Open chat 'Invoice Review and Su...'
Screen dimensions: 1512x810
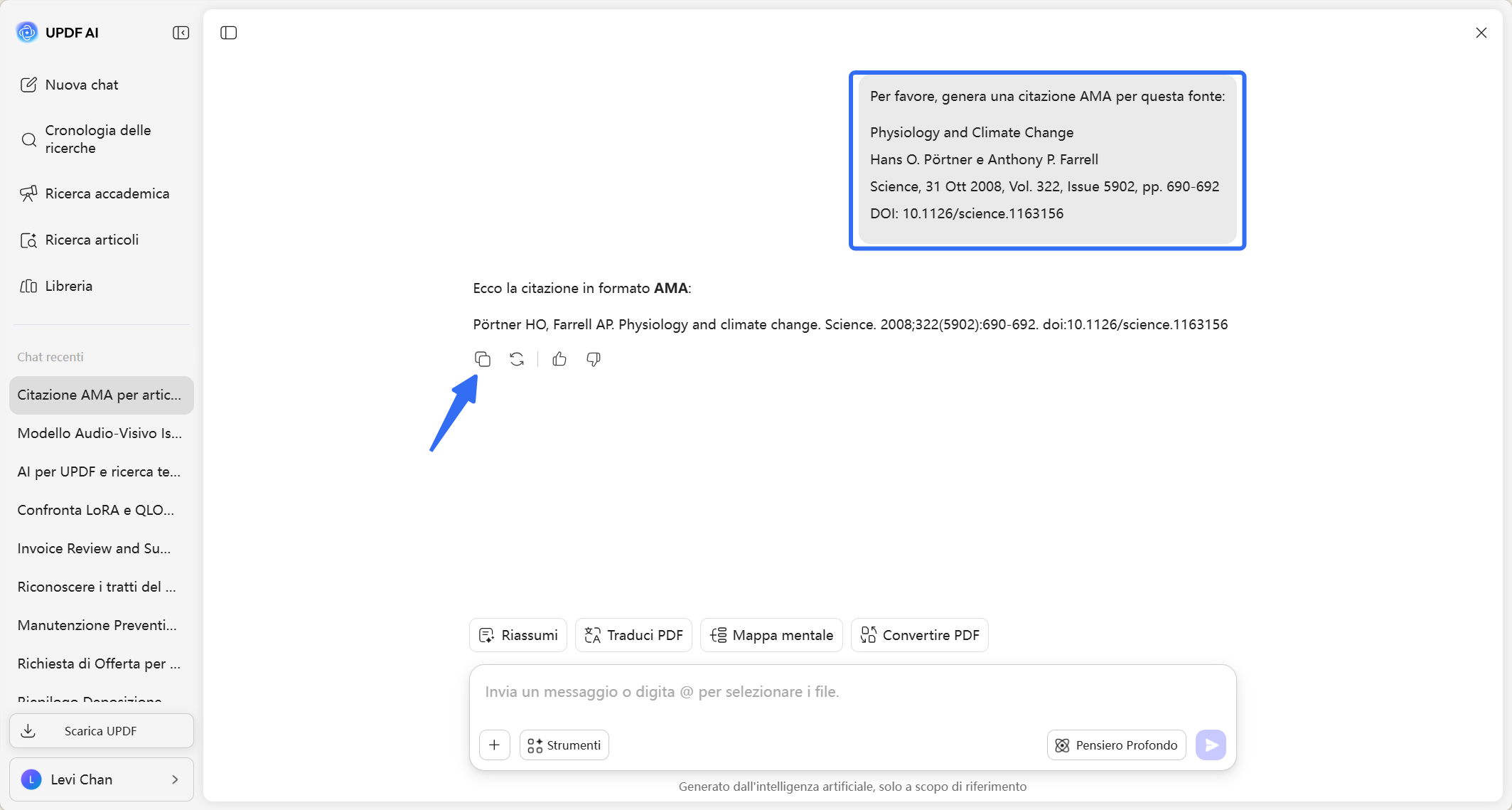pos(101,548)
